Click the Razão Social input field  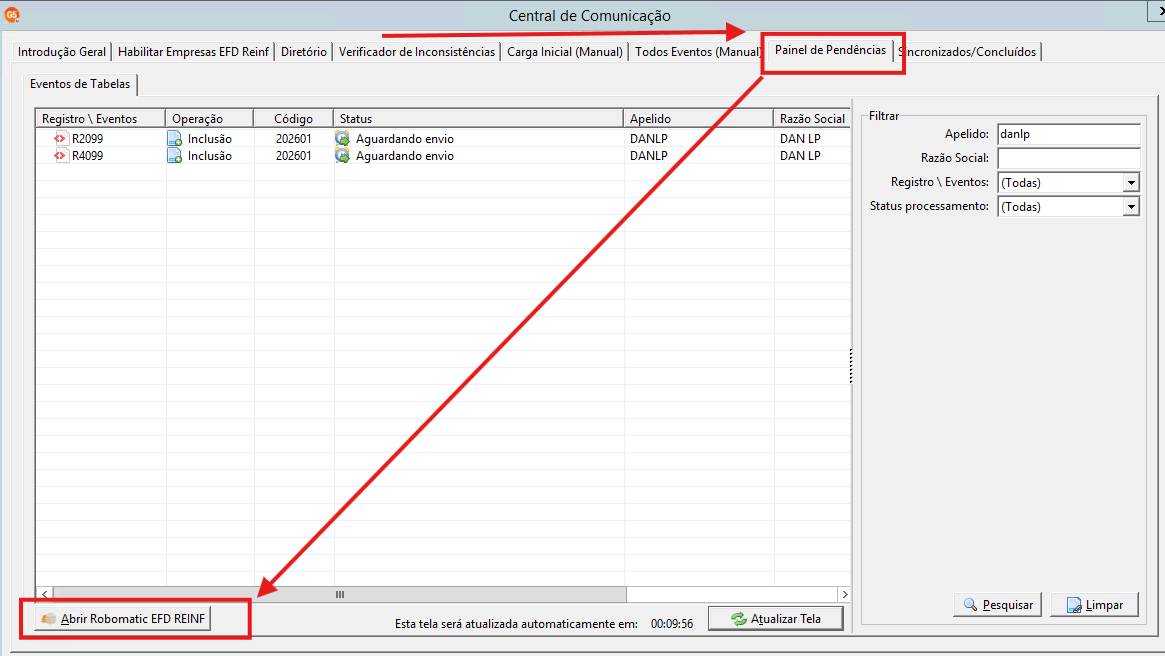(x=1068, y=158)
